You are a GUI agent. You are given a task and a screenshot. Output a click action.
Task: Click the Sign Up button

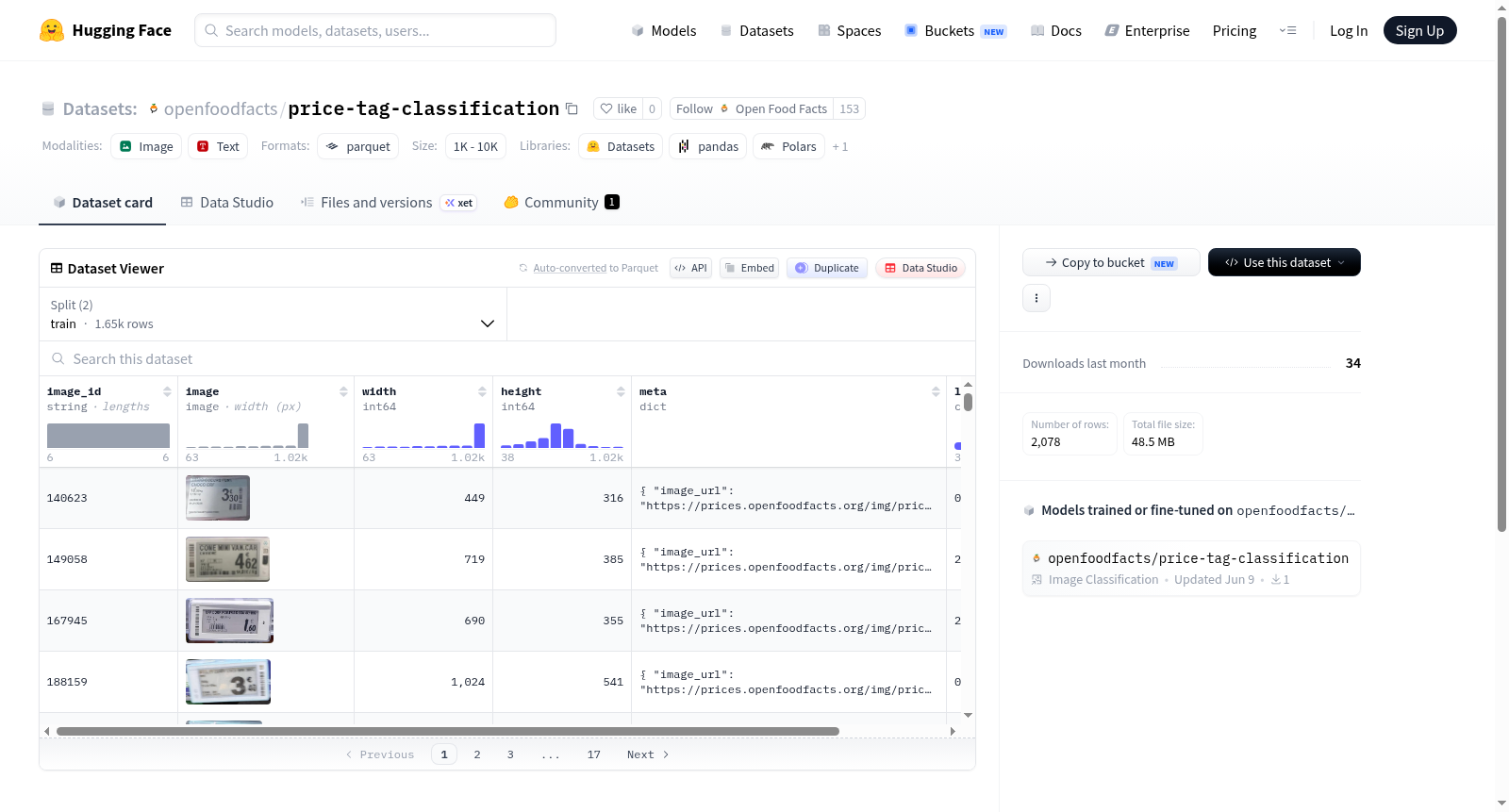[1419, 30]
